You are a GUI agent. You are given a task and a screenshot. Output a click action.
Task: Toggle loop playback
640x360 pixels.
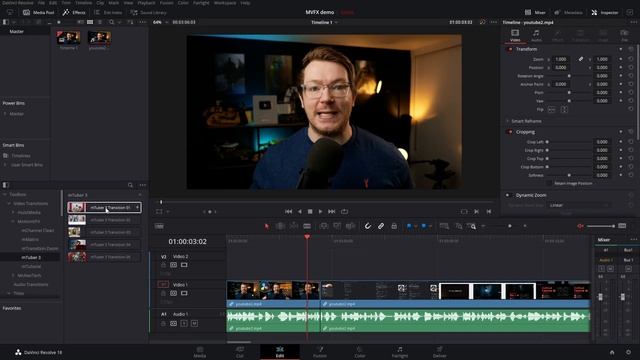click(x=344, y=211)
